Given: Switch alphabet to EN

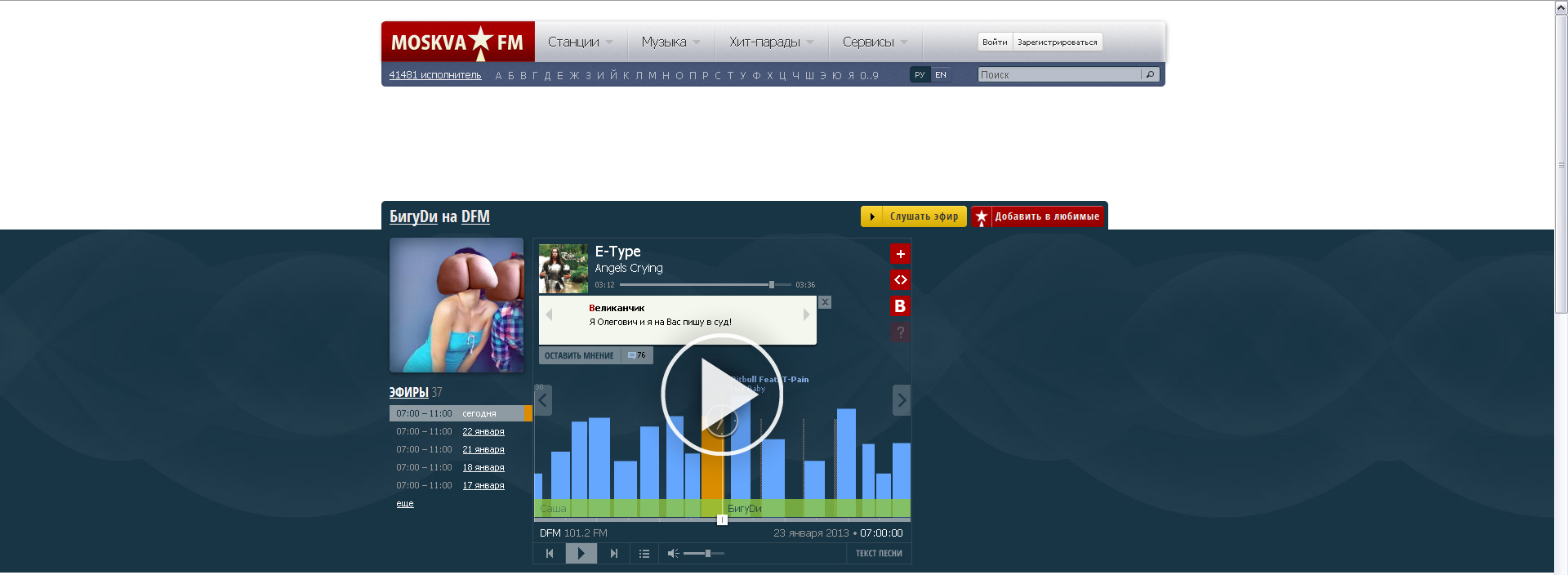Looking at the screenshot, I should (941, 74).
